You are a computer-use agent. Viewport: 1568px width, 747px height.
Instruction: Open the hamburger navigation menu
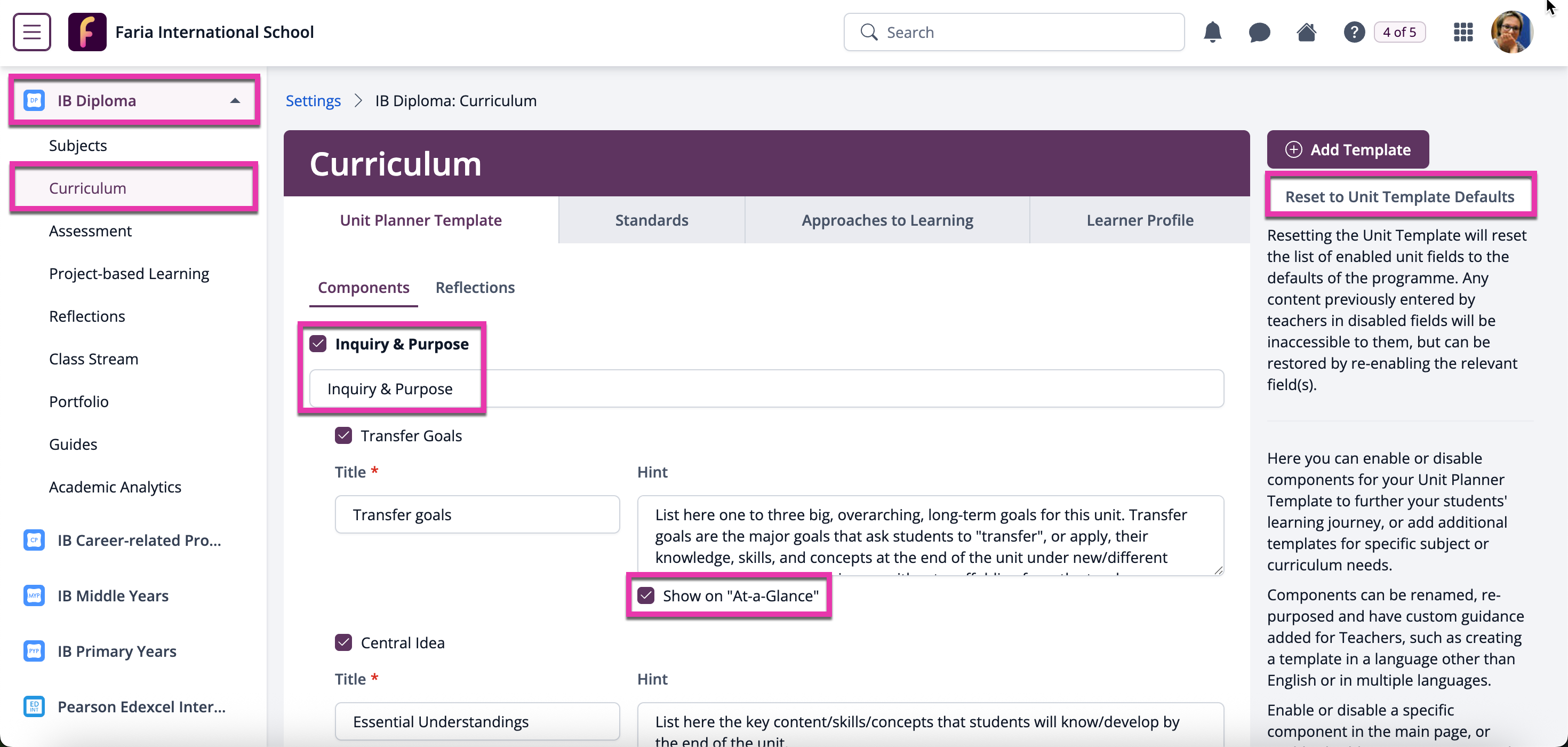(31, 31)
